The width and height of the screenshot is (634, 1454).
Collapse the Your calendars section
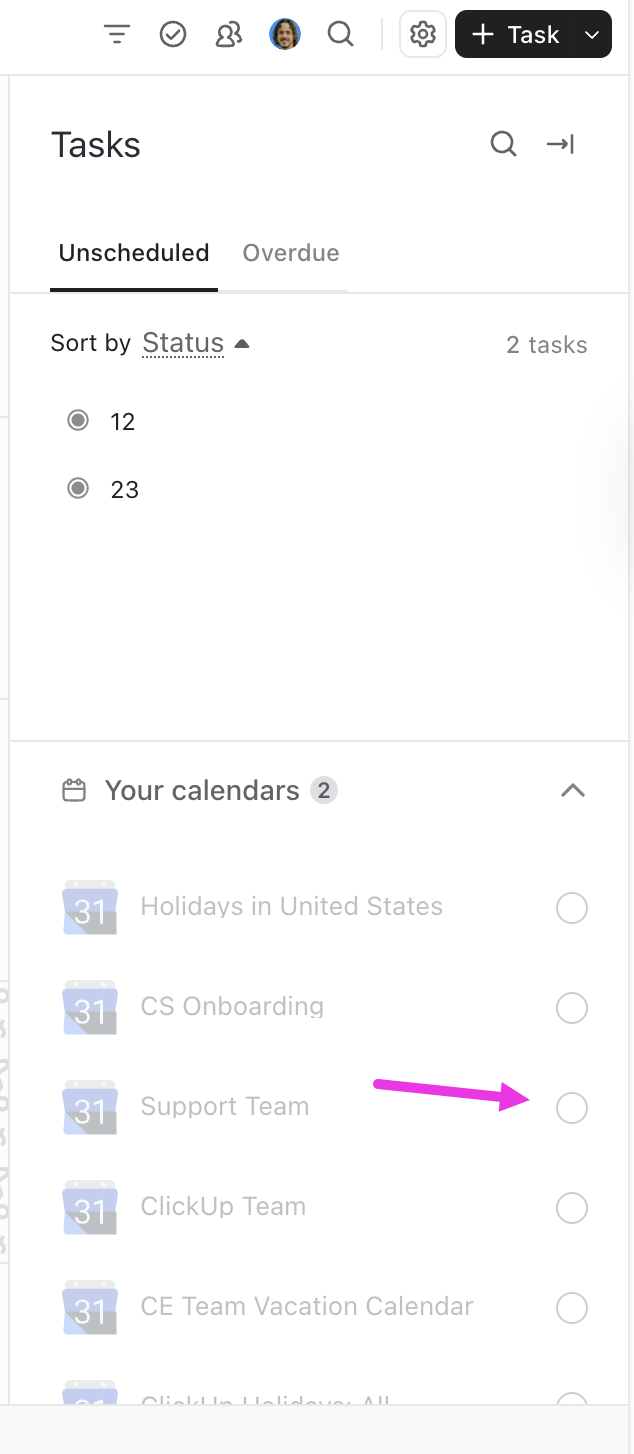[572, 790]
